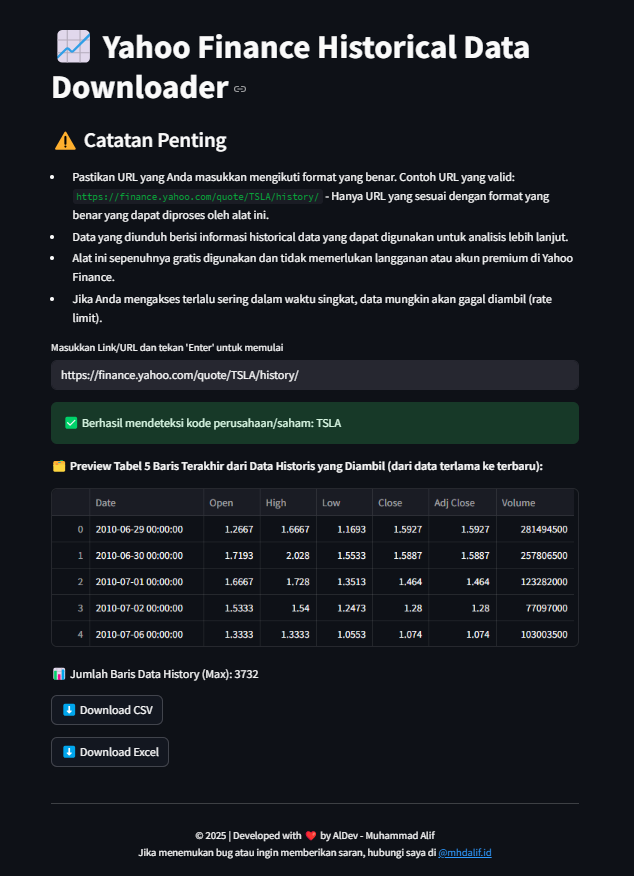The image size is (634, 876).
Task: Click the download icon inside the Download Excel button
Action: tap(68, 751)
